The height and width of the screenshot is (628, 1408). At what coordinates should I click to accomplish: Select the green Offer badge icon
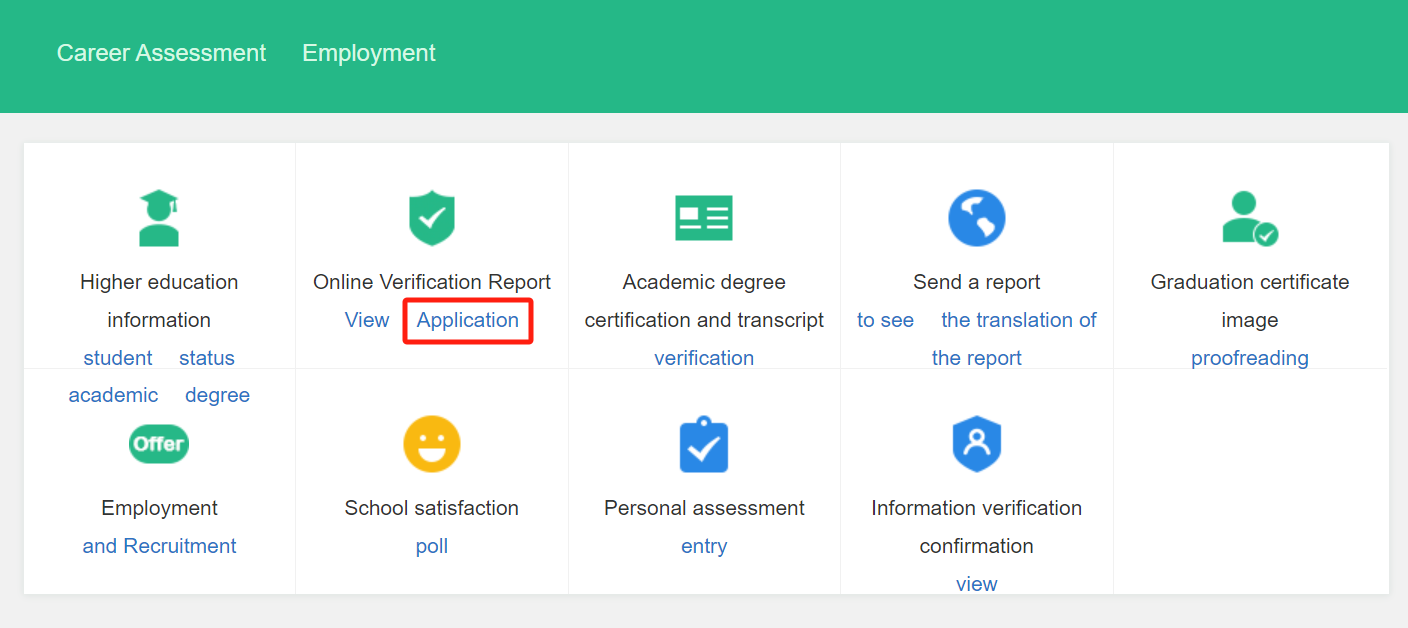coord(159,444)
